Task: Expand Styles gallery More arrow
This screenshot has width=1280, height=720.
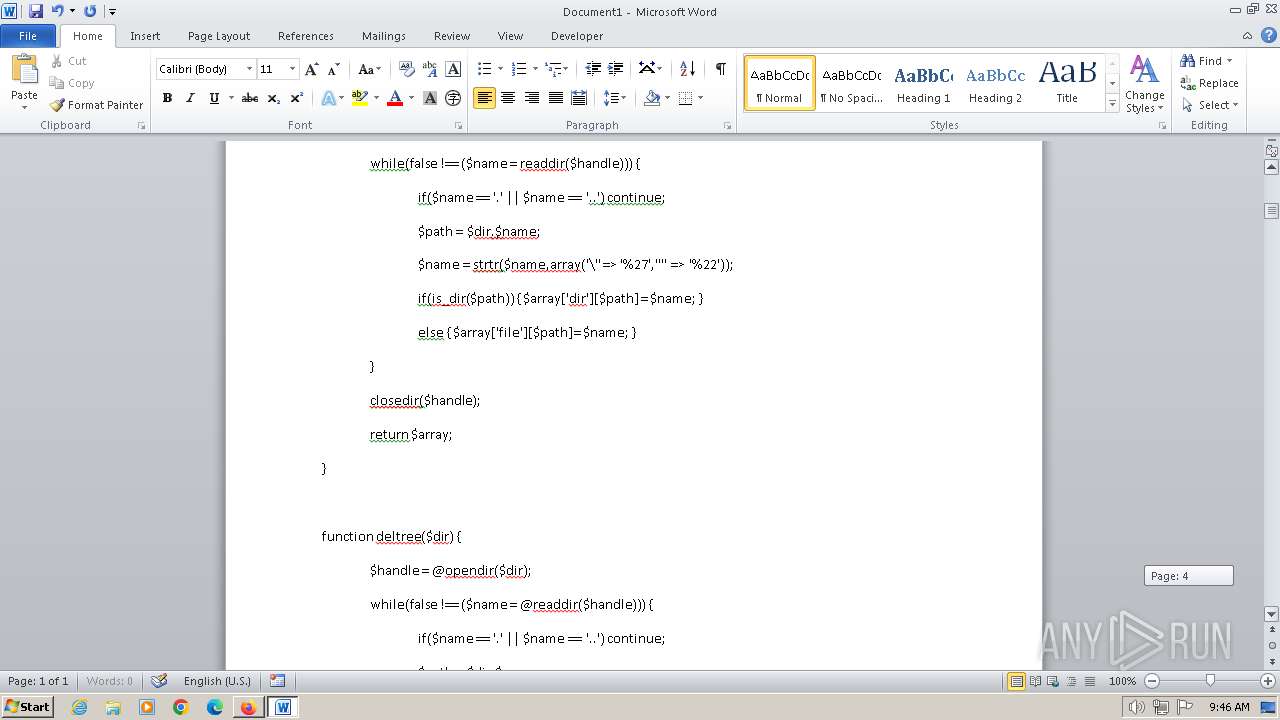Action: click(1112, 103)
